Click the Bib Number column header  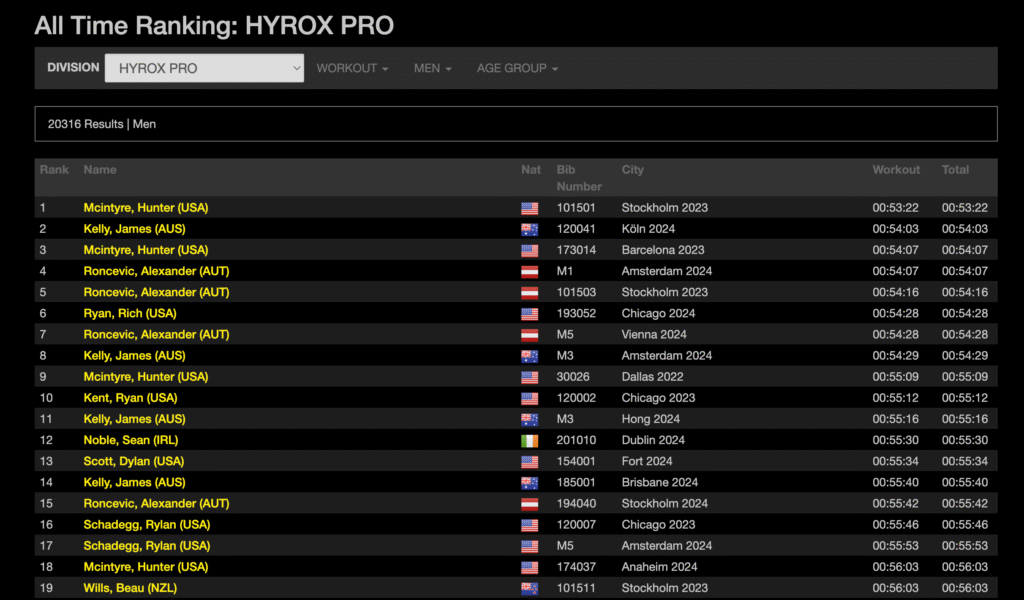tap(579, 178)
